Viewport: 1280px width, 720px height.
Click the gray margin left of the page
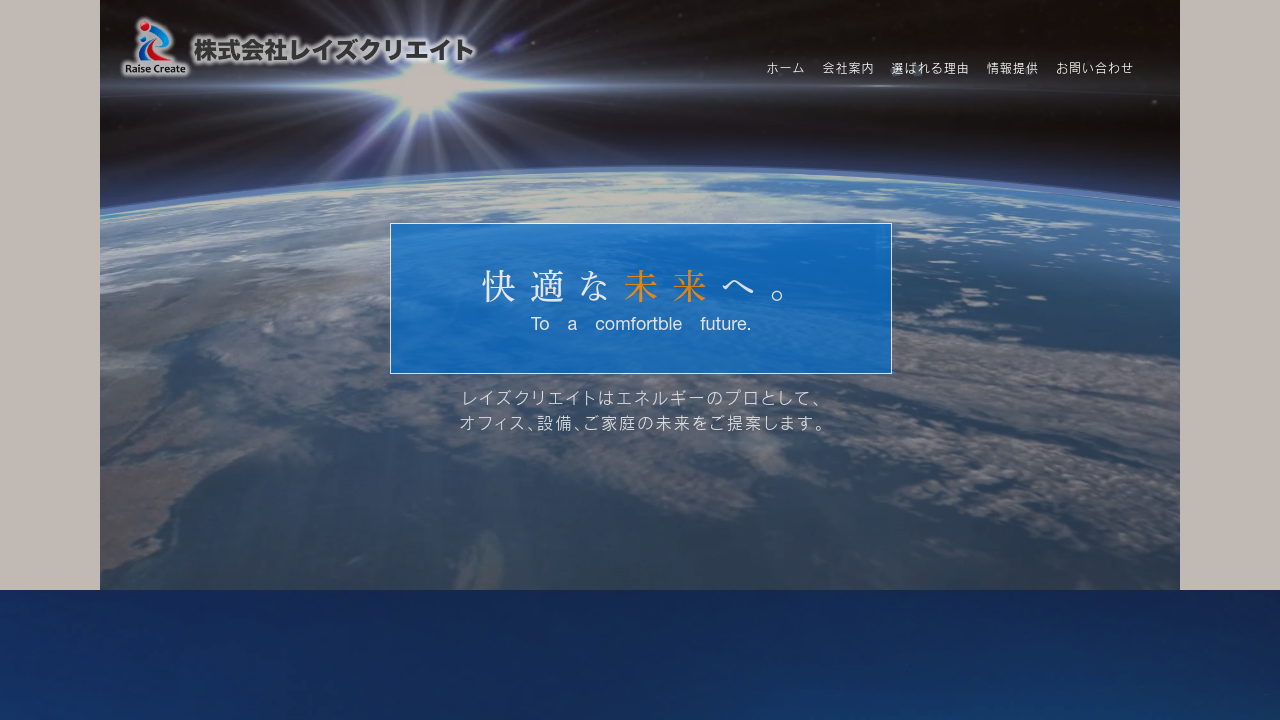pos(50,300)
